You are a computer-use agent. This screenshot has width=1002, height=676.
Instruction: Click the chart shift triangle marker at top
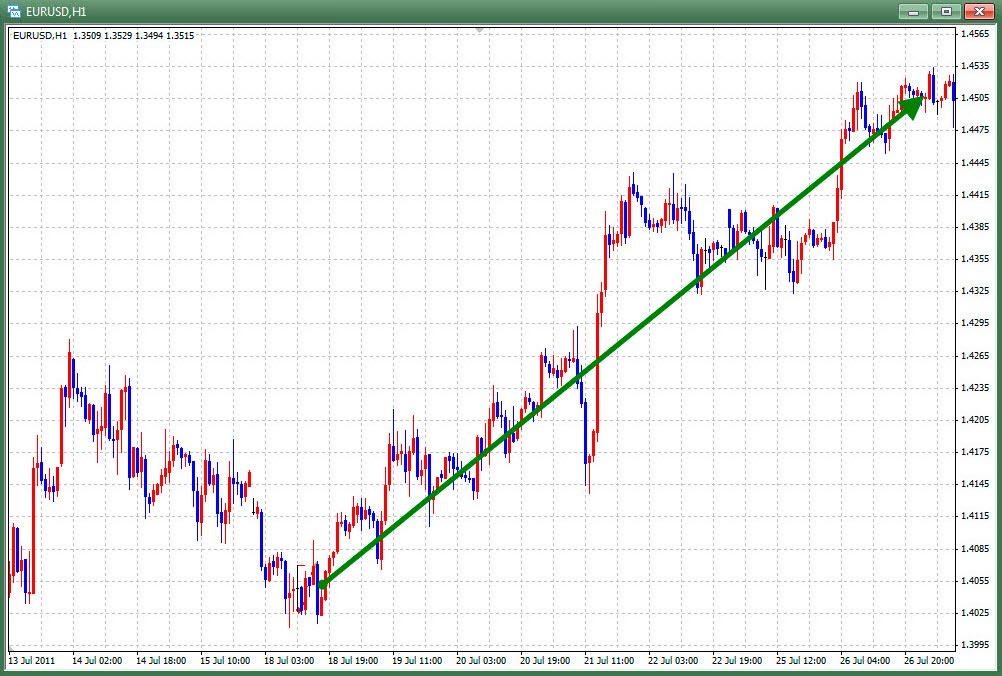point(480,30)
